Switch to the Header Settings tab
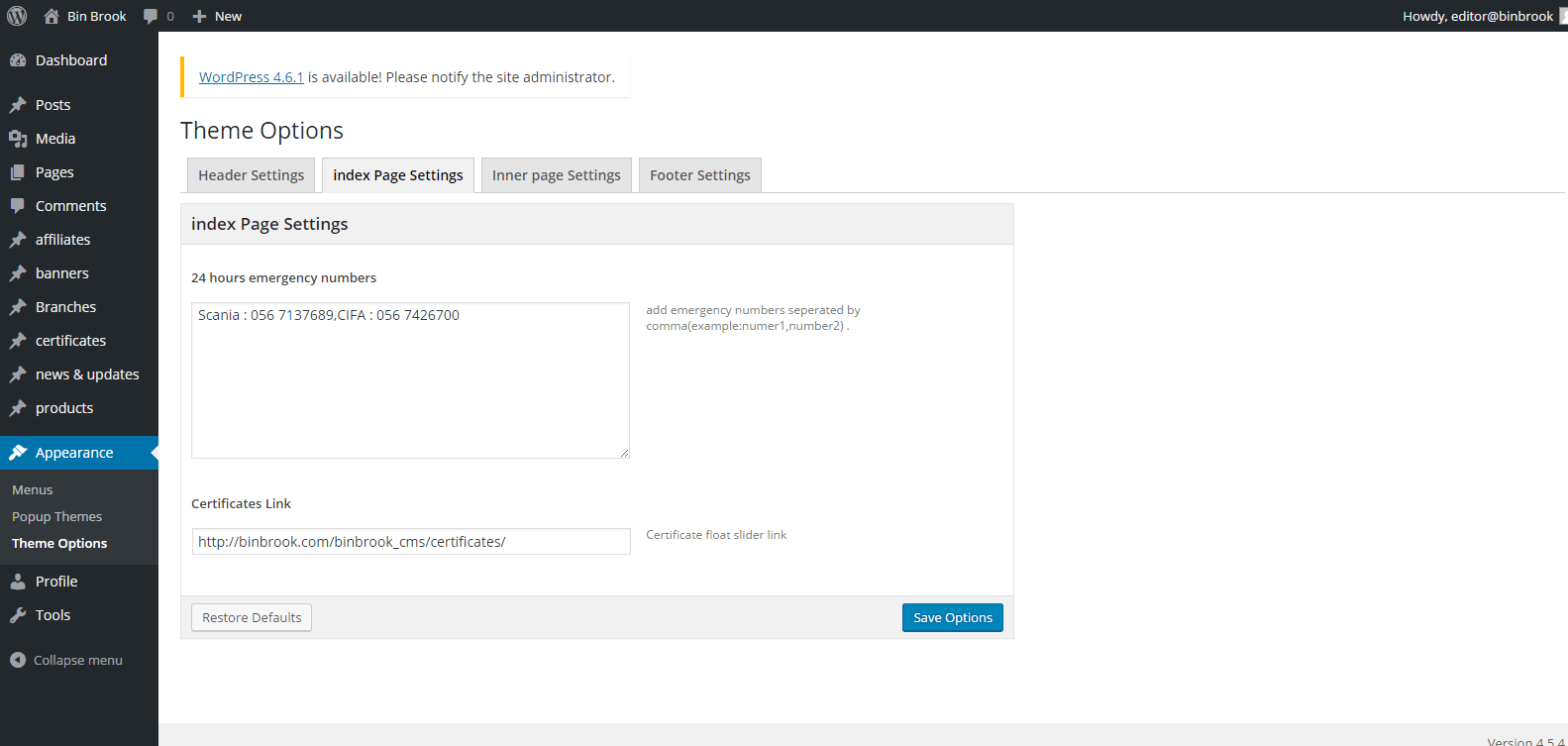 coord(251,175)
